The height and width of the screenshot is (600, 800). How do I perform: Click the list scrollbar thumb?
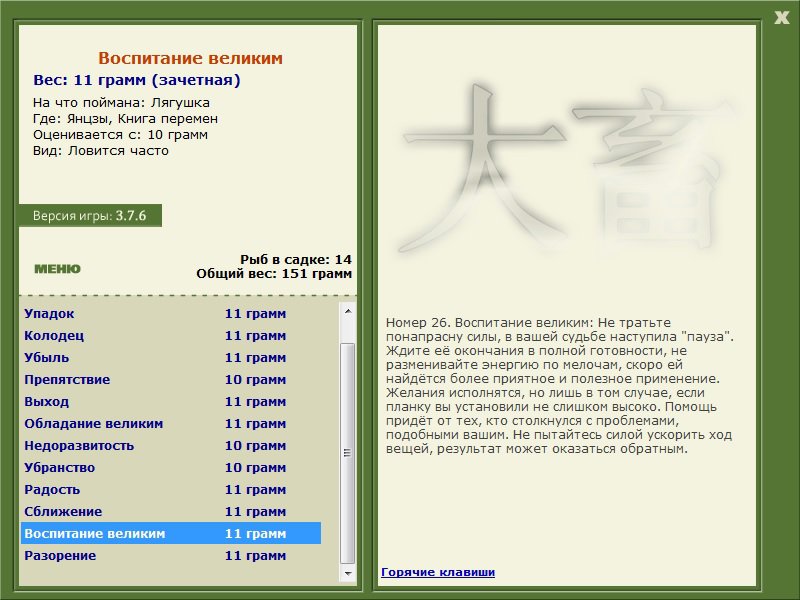347,453
